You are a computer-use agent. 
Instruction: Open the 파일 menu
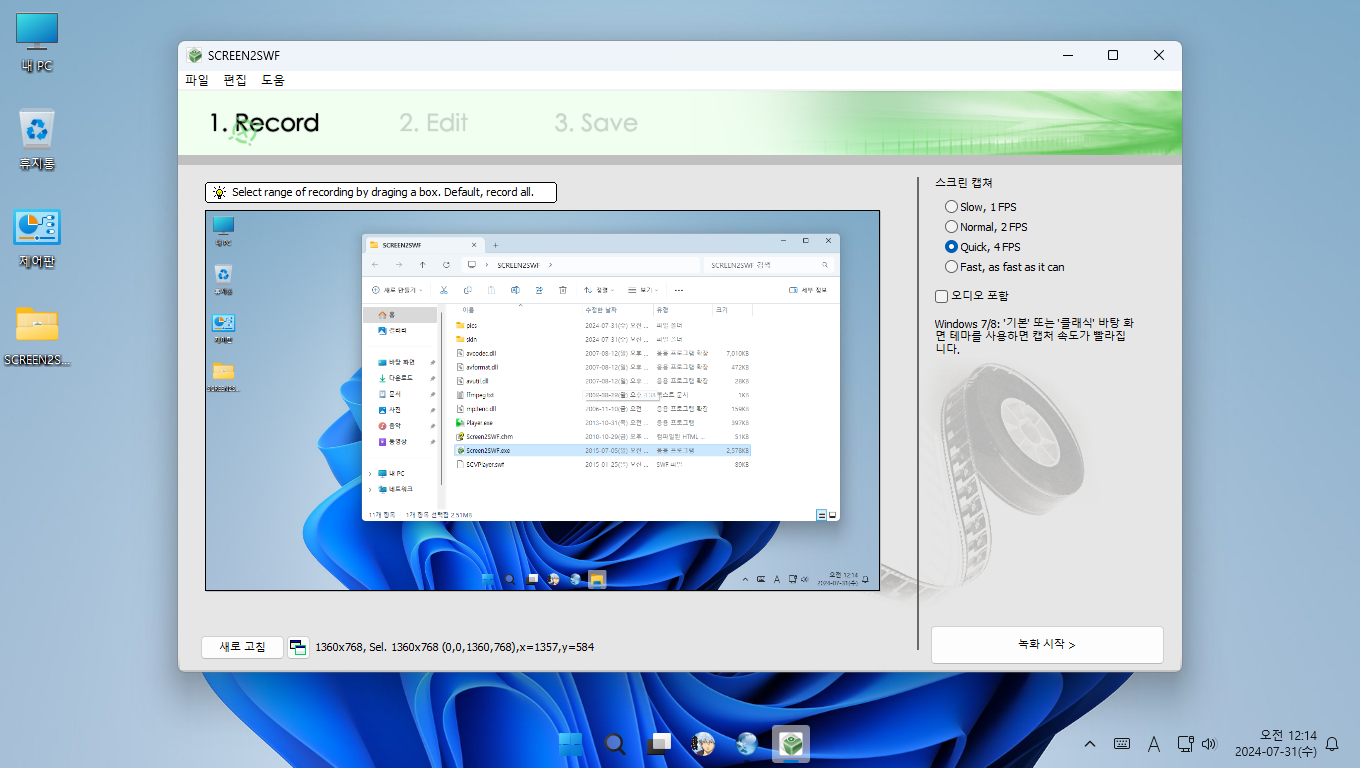tap(197, 80)
